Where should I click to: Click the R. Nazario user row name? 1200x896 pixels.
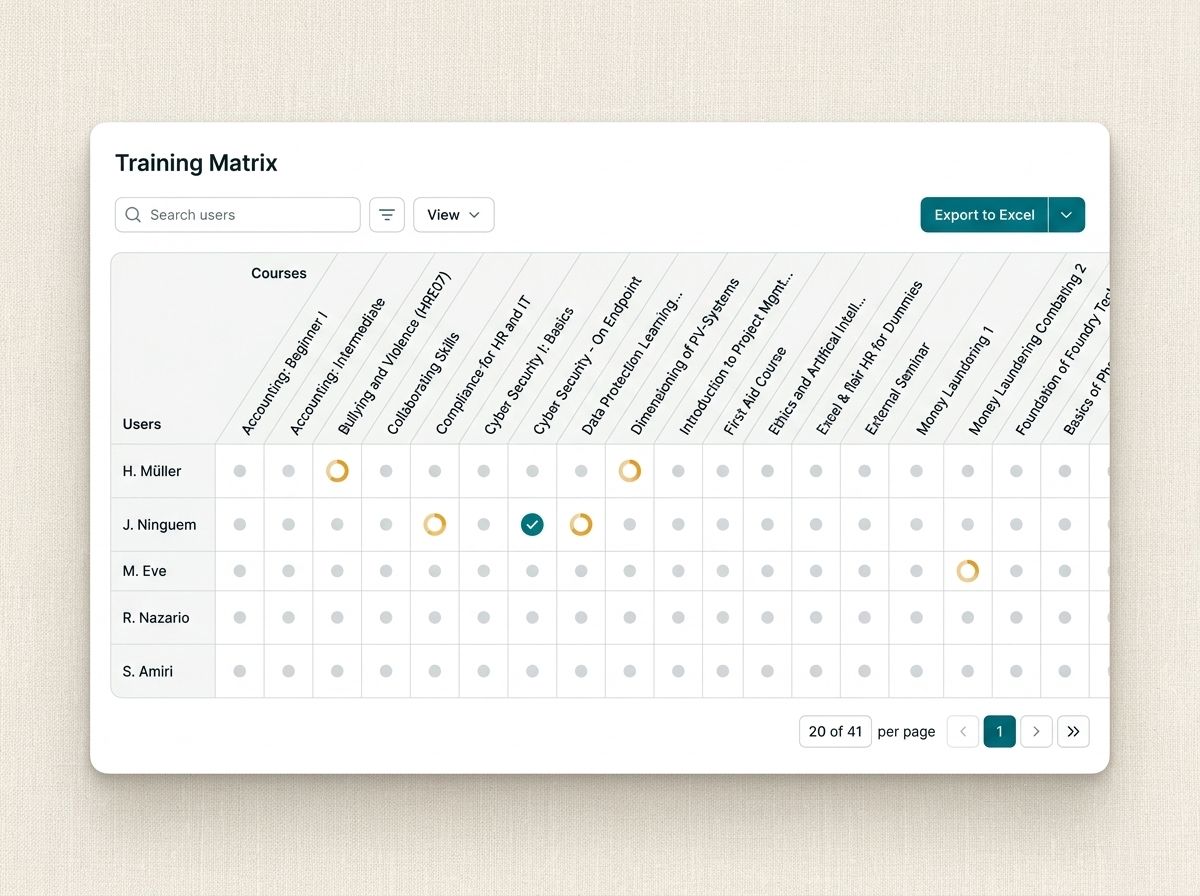(156, 618)
